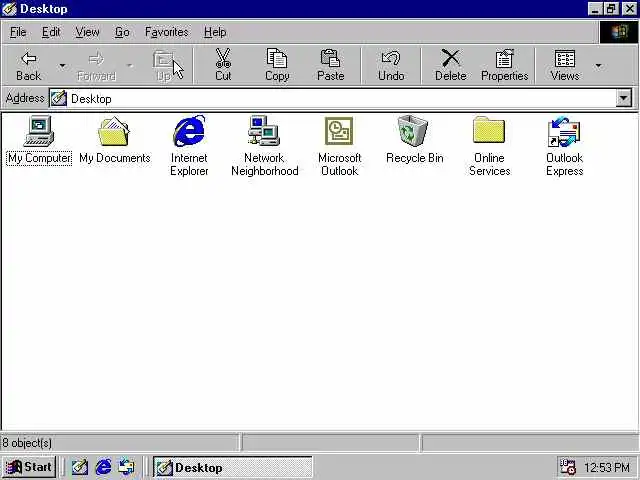This screenshot has width=640, height=480.
Task: Open the Back history dropdown arrow
Action: pos(62,66)
